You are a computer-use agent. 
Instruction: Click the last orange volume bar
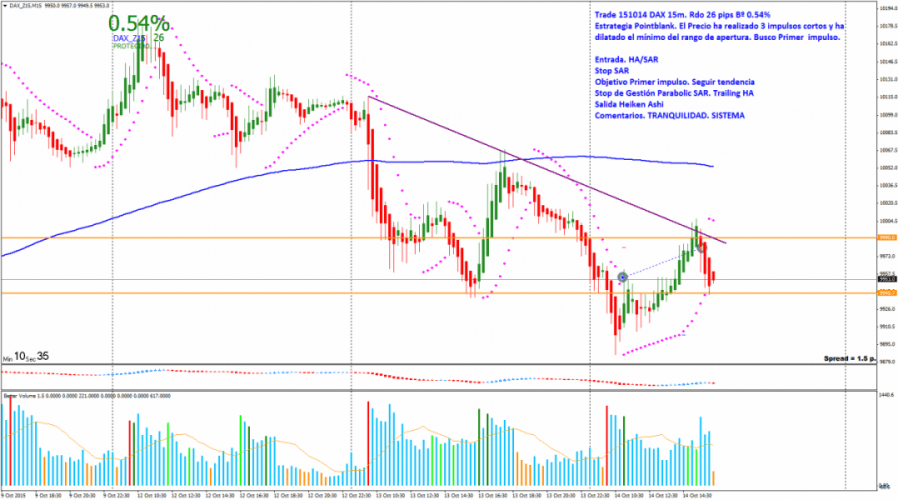tap(713, 478)
